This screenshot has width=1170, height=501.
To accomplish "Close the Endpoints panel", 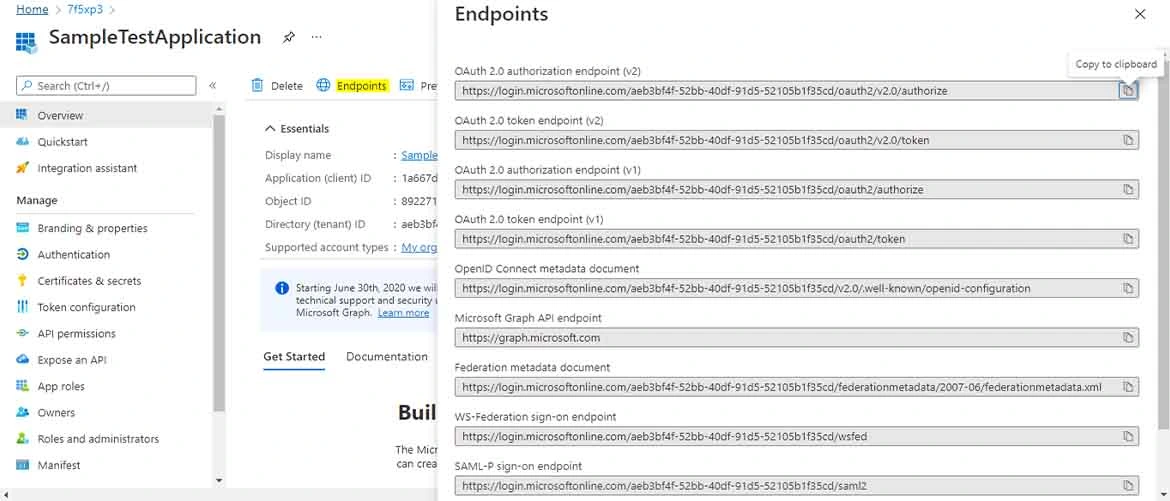I will coord(1139,14).
